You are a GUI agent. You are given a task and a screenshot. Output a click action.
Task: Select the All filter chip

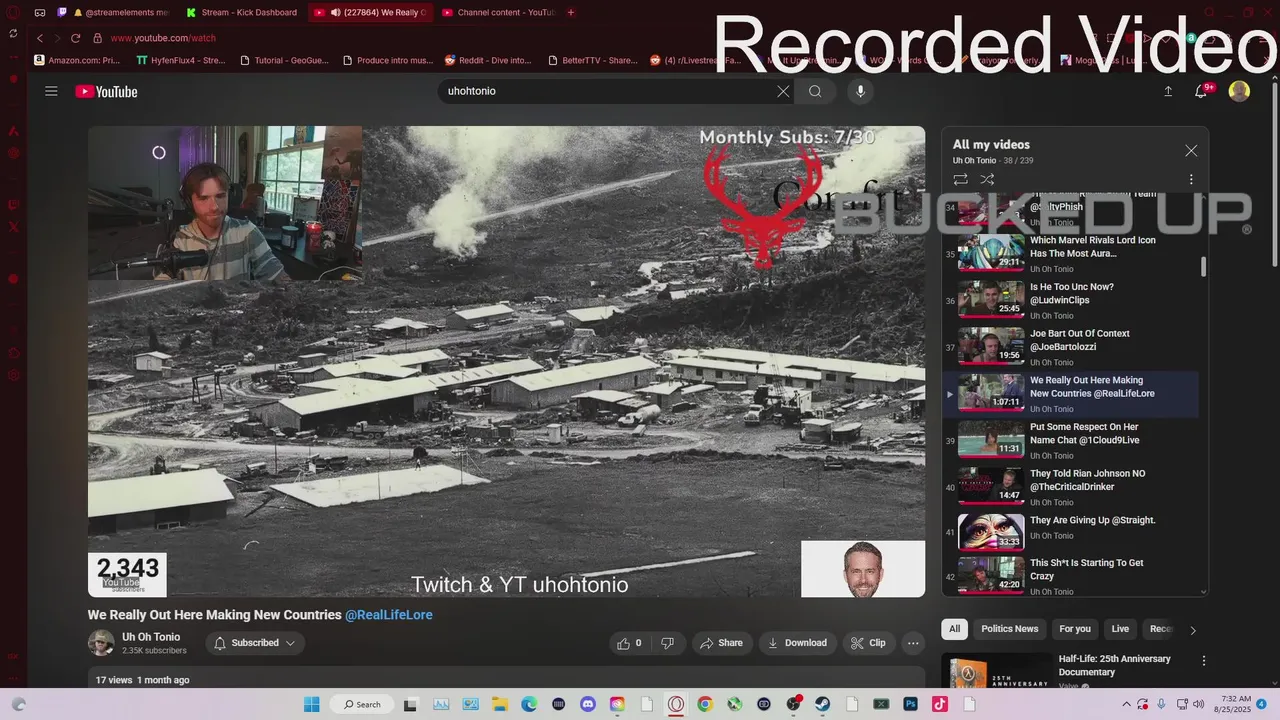(954, 629)
